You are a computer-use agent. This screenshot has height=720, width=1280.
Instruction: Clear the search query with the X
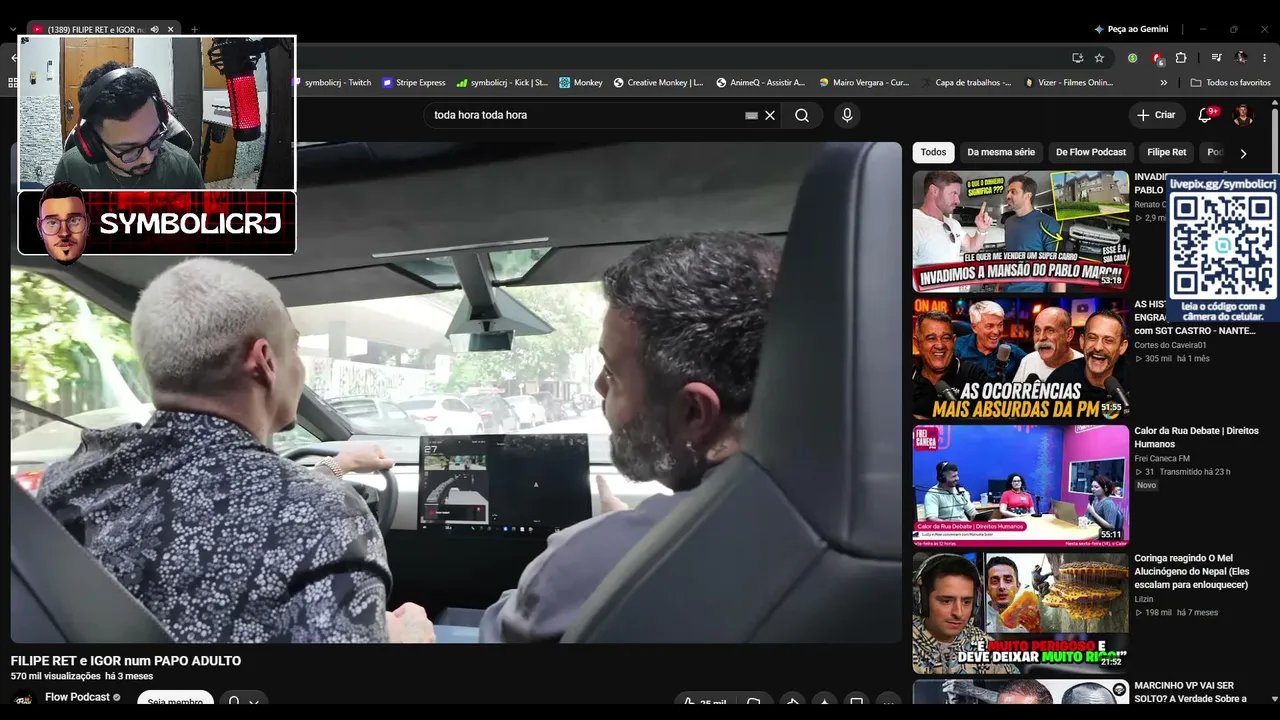[x=770, y=115]
